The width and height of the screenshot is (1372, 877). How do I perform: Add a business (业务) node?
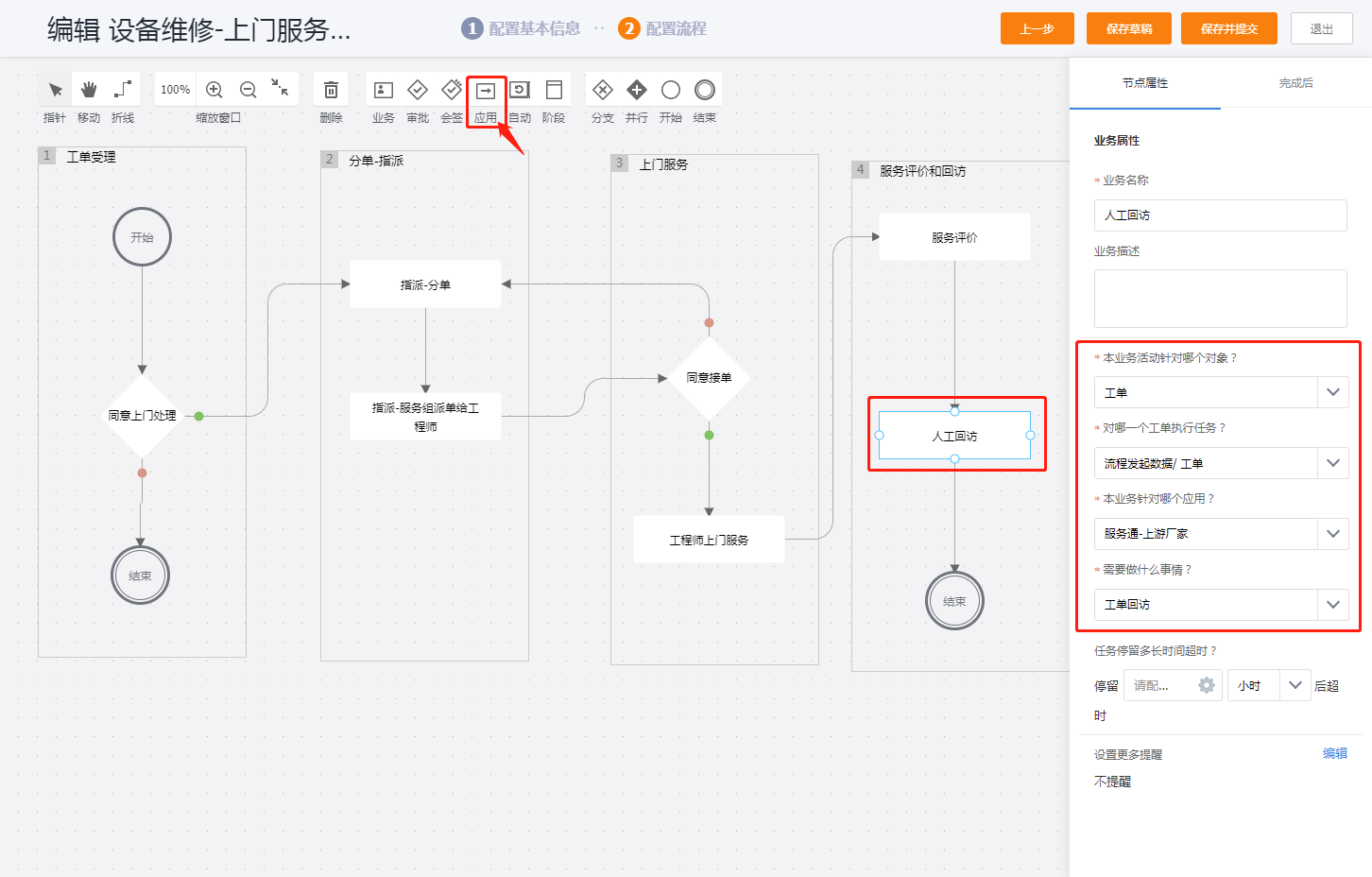point(384,90)
